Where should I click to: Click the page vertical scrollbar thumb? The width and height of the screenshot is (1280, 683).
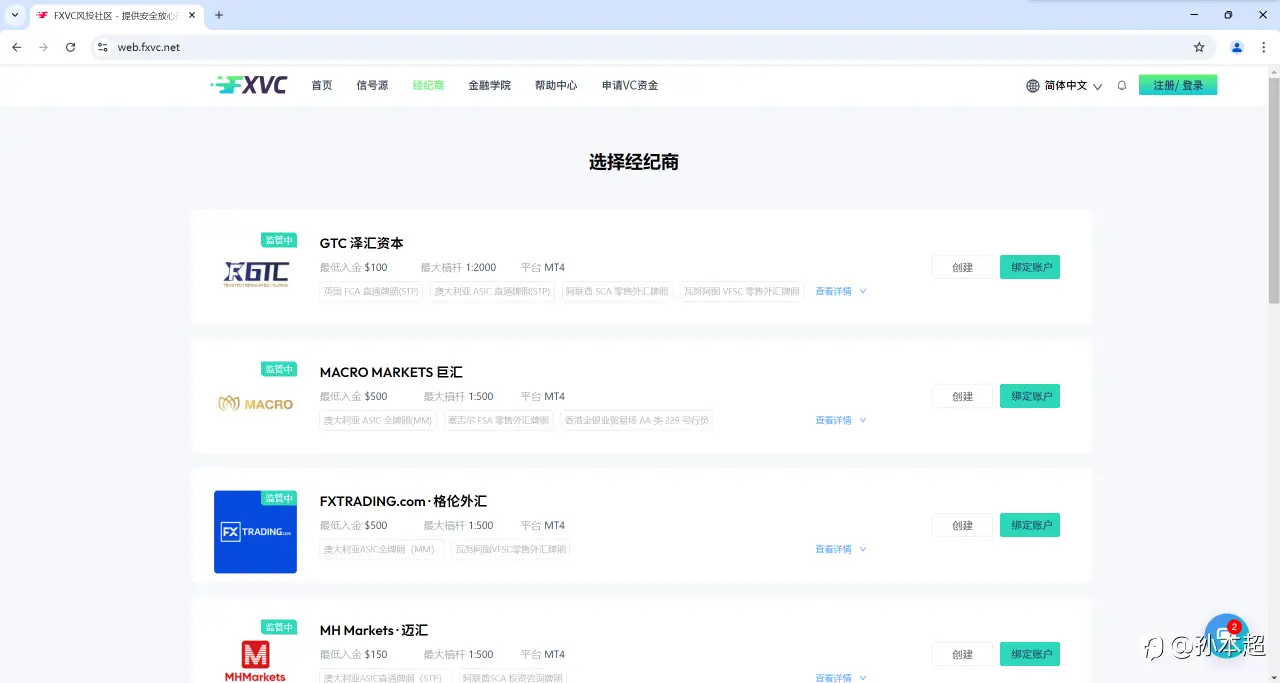pyautogui.click(x=1274, y=190)
